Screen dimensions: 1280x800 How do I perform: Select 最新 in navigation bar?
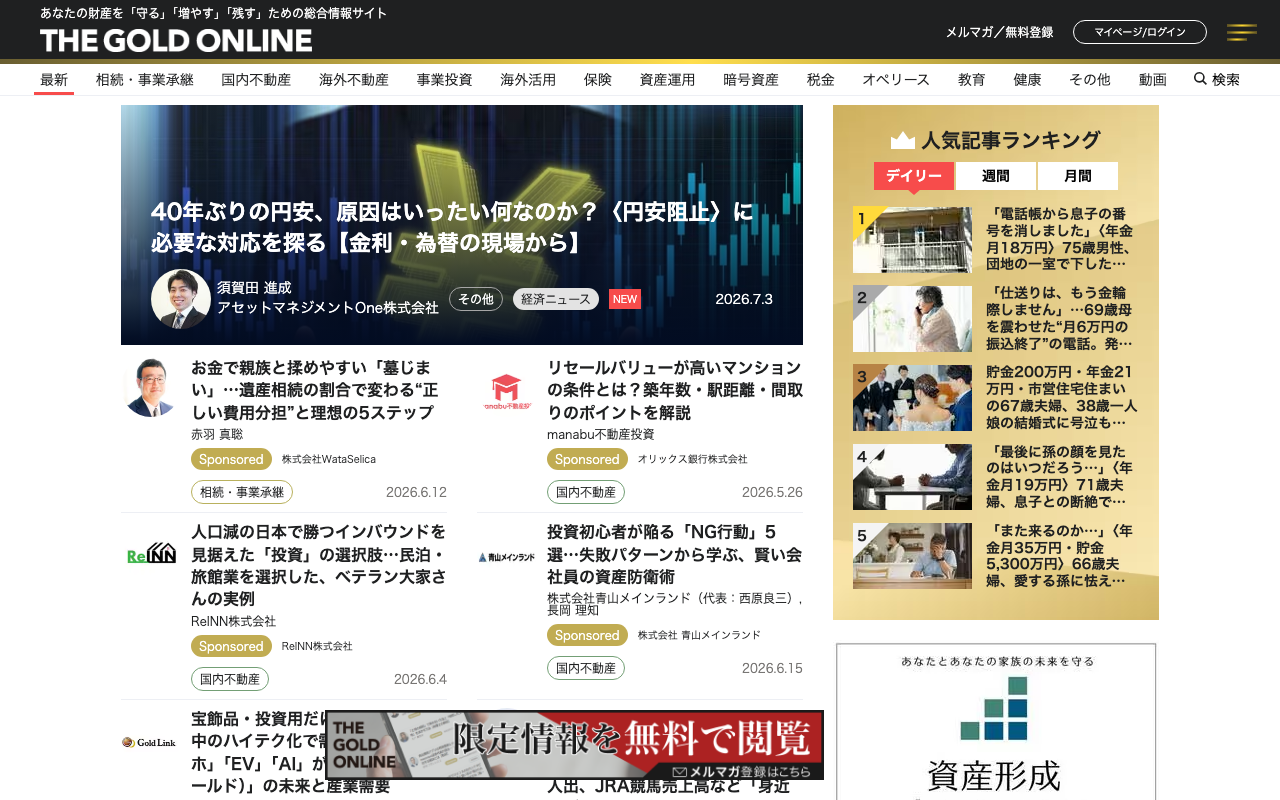[x=54, y=80]
